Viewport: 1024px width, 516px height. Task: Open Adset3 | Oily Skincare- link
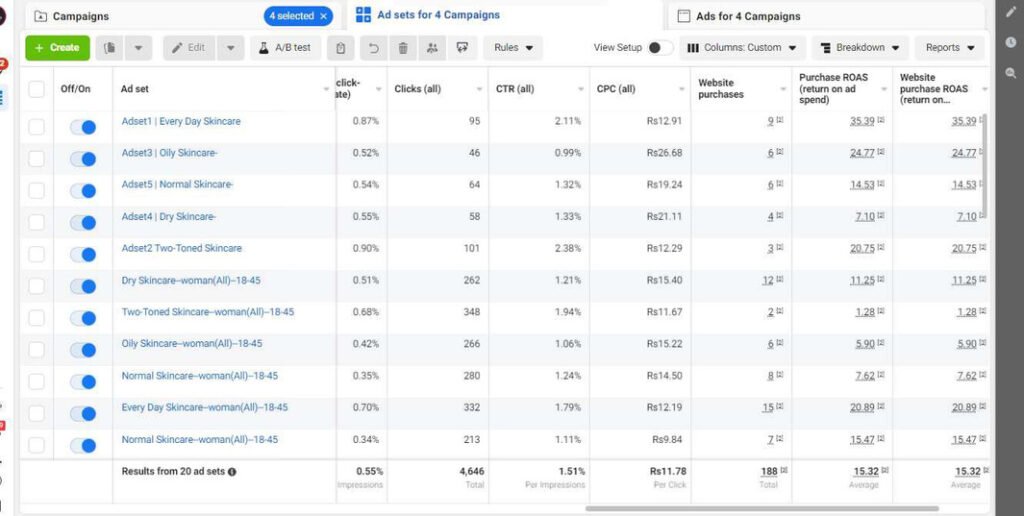click(170, 153)
